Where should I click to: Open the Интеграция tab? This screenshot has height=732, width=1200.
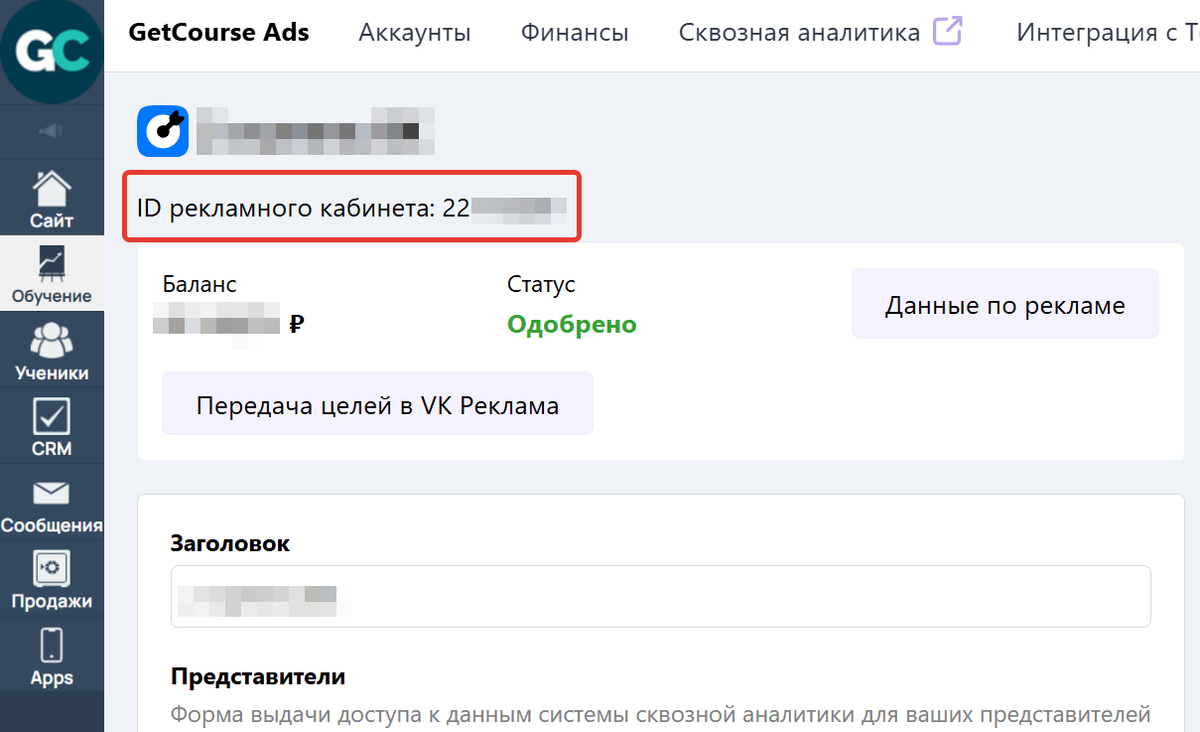tap(1108, 33)
